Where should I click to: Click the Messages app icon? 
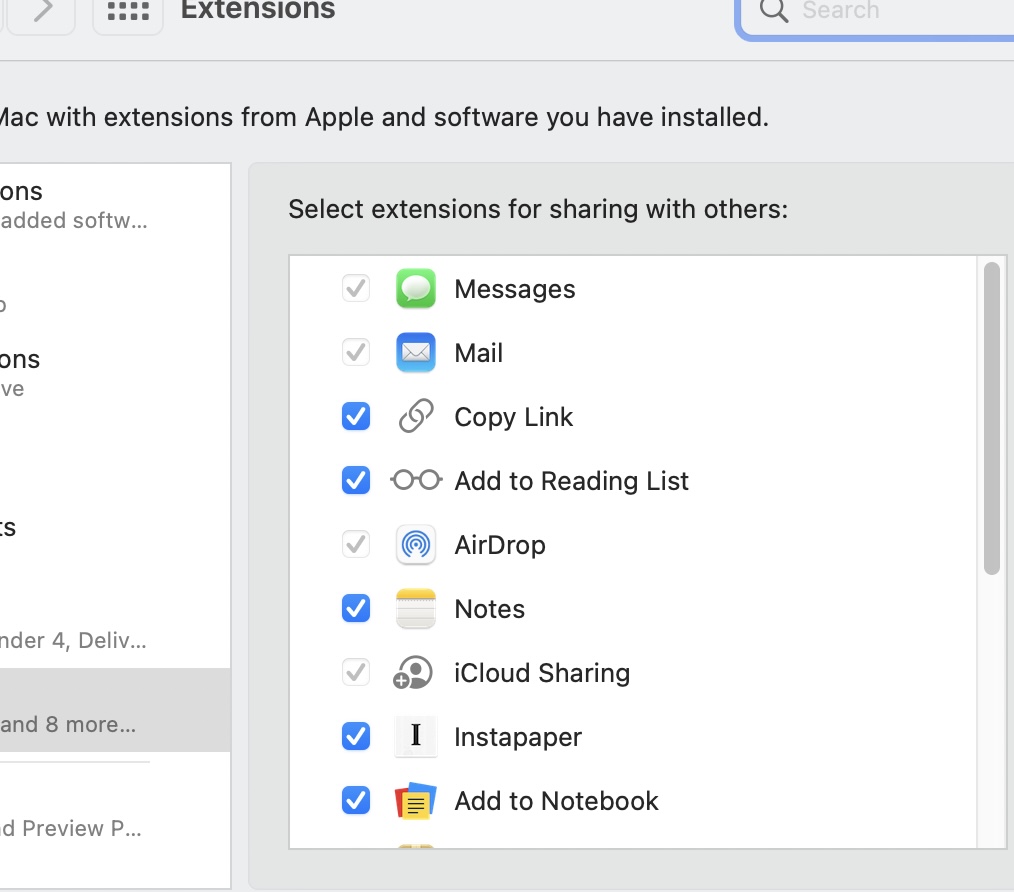coord(415,288)
